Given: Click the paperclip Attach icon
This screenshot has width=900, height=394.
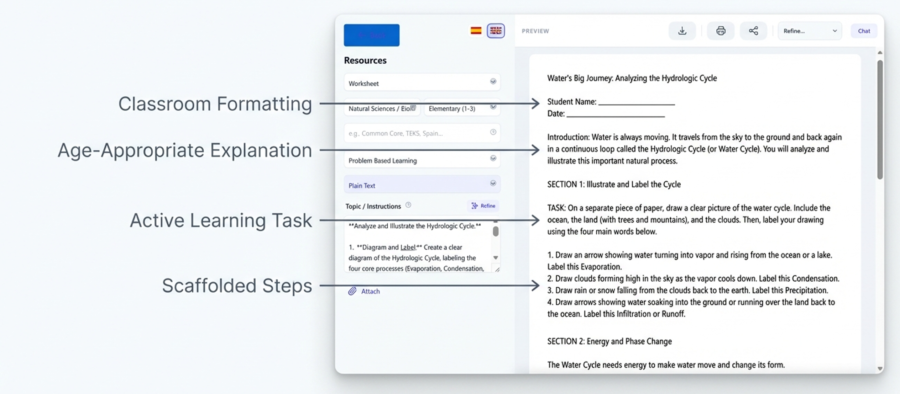Looking at the screenshot, I should [x=352, y=291].
